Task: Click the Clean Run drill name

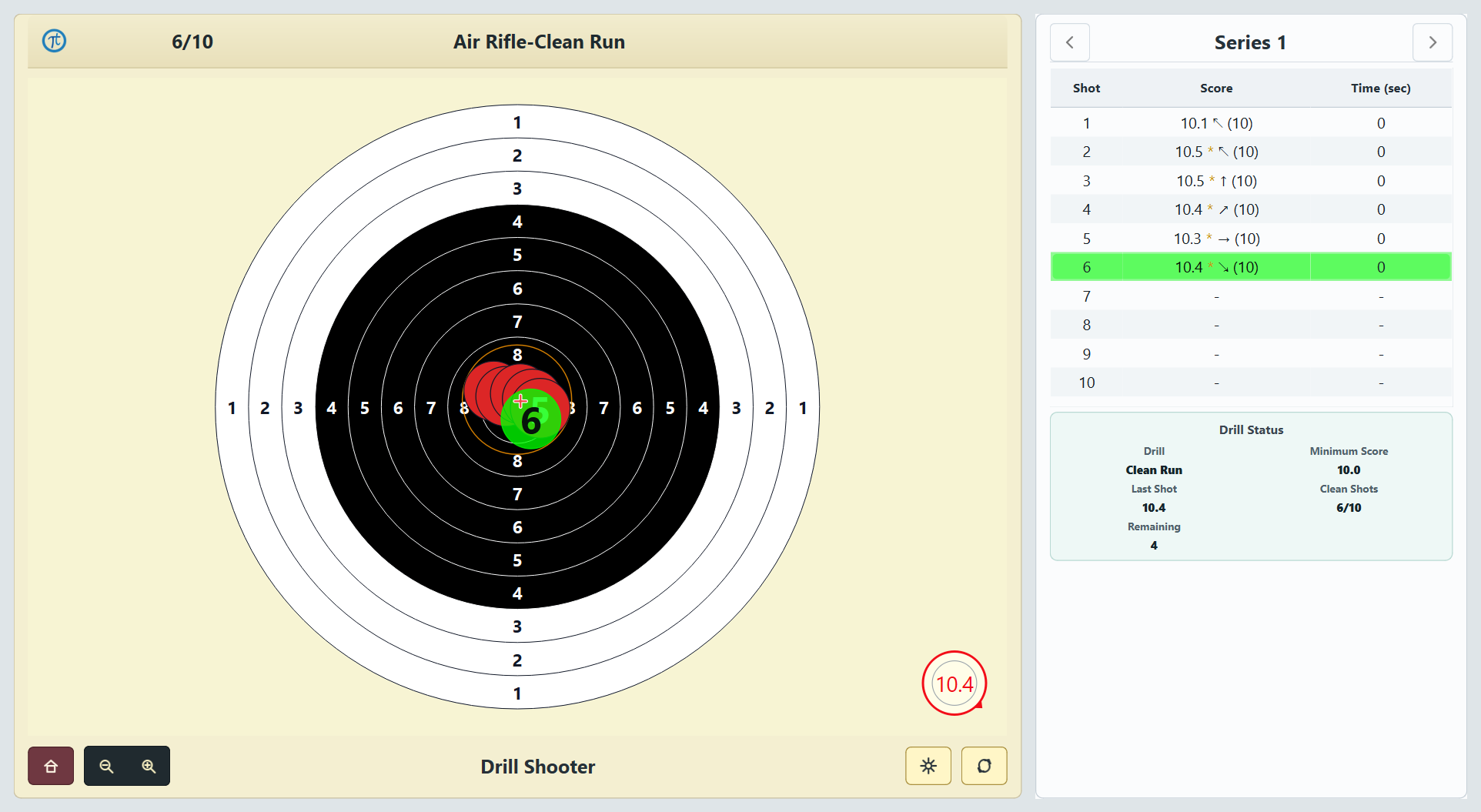Action: point(1154,469)
